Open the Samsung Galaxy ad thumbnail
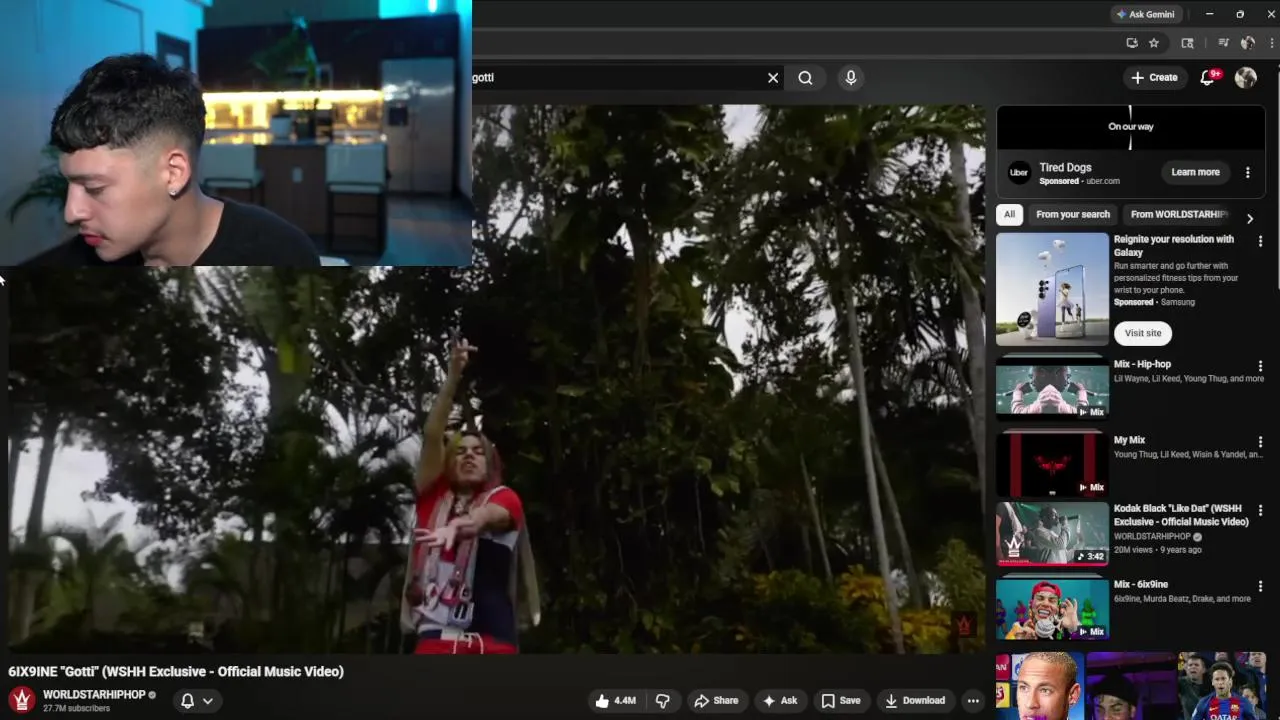Image resolution: width=1280 pixels, height=720 pixels. [x=1052, y=289]
